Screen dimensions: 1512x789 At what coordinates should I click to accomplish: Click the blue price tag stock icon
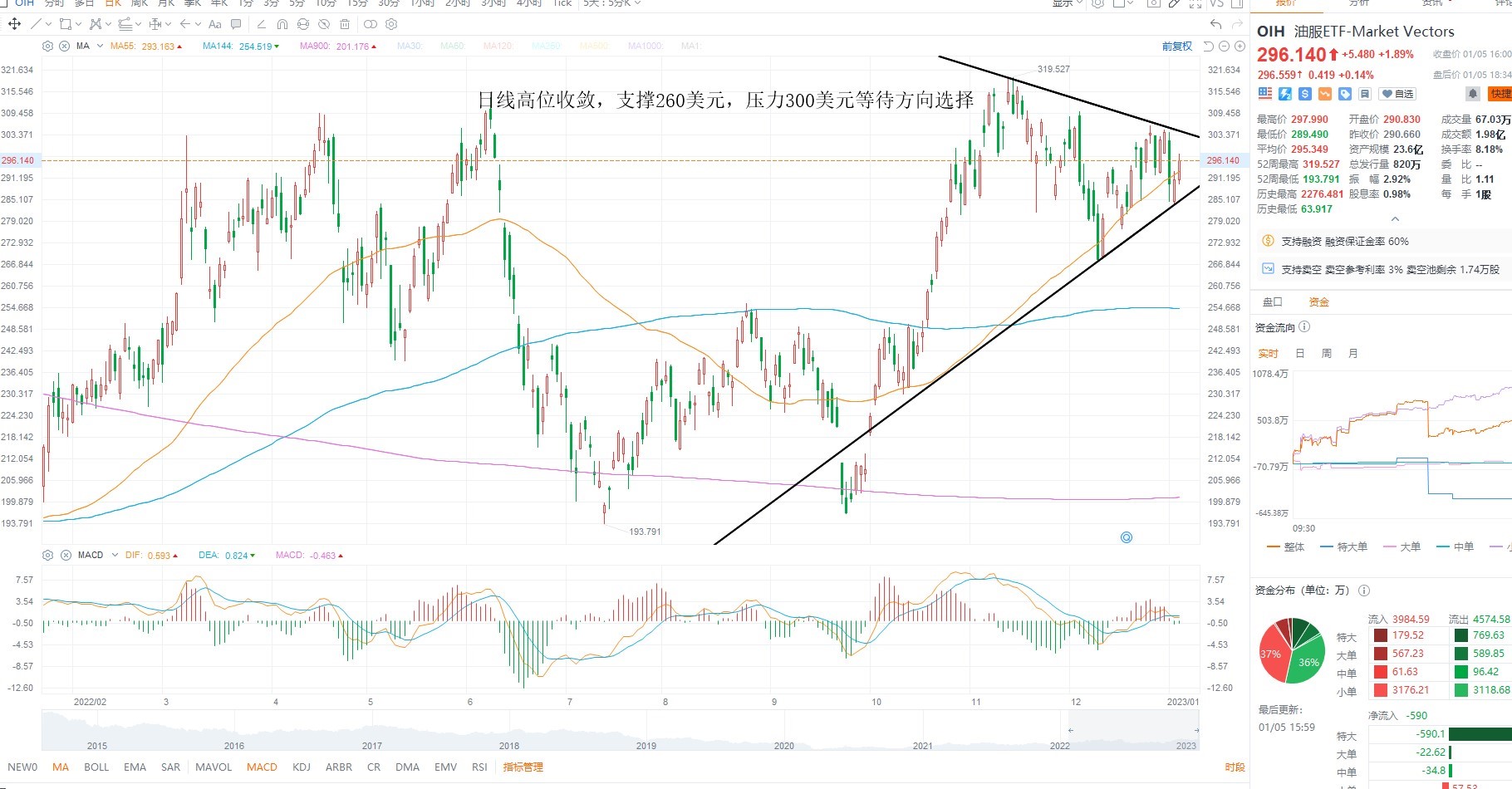[1345, 94]
